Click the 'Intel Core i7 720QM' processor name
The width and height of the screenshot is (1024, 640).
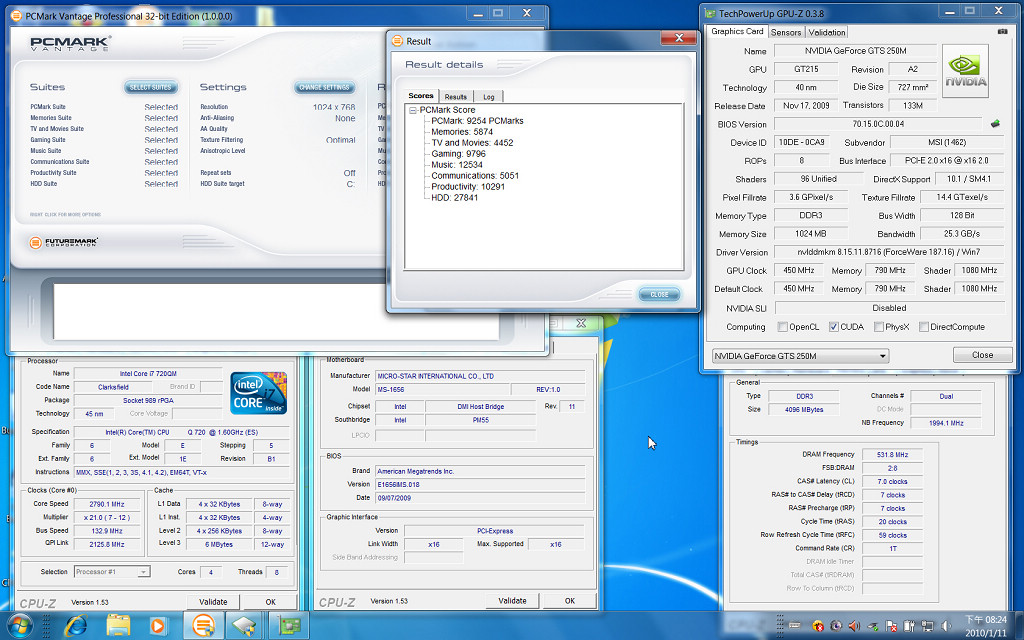point(148,374)
